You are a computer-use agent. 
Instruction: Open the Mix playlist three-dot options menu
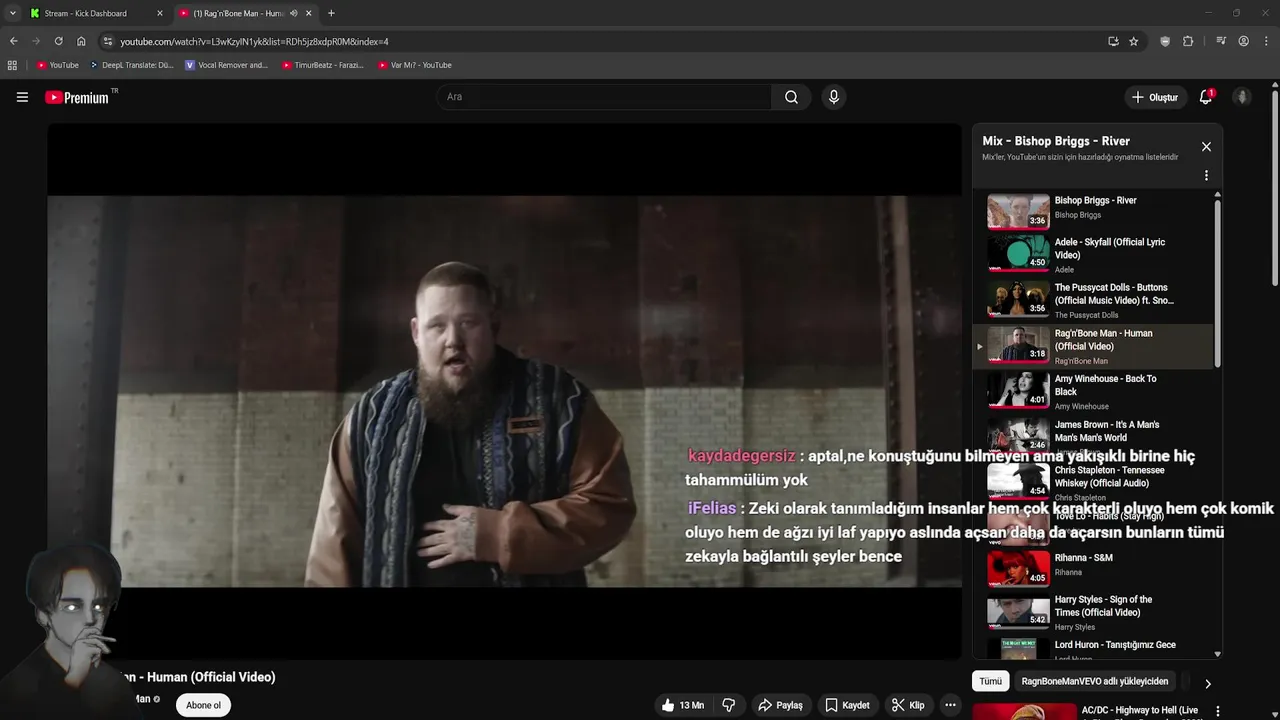1206,175
